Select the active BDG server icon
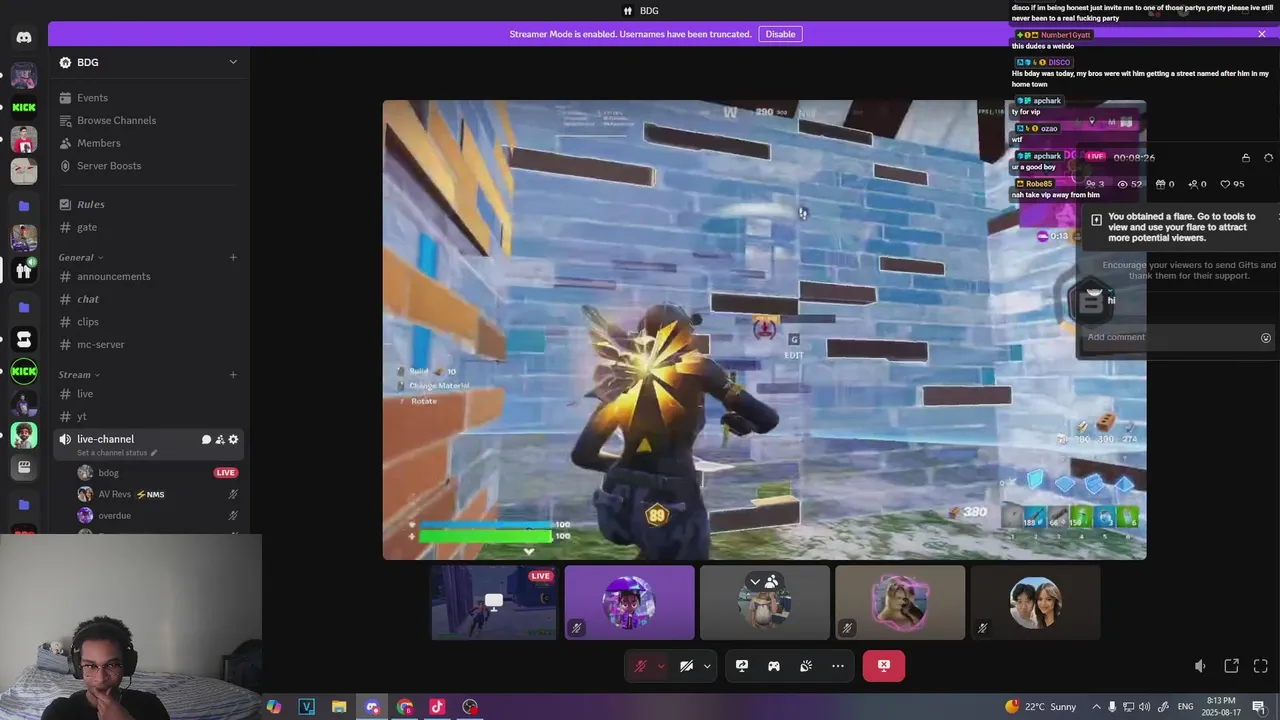This screenshot has height=720, width=1280. coord(24,270)
